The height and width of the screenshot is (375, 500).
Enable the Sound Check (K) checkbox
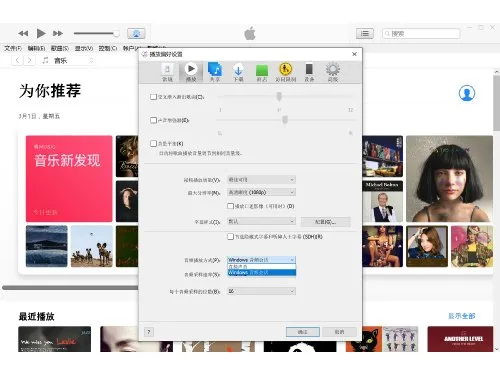point(153,143)
